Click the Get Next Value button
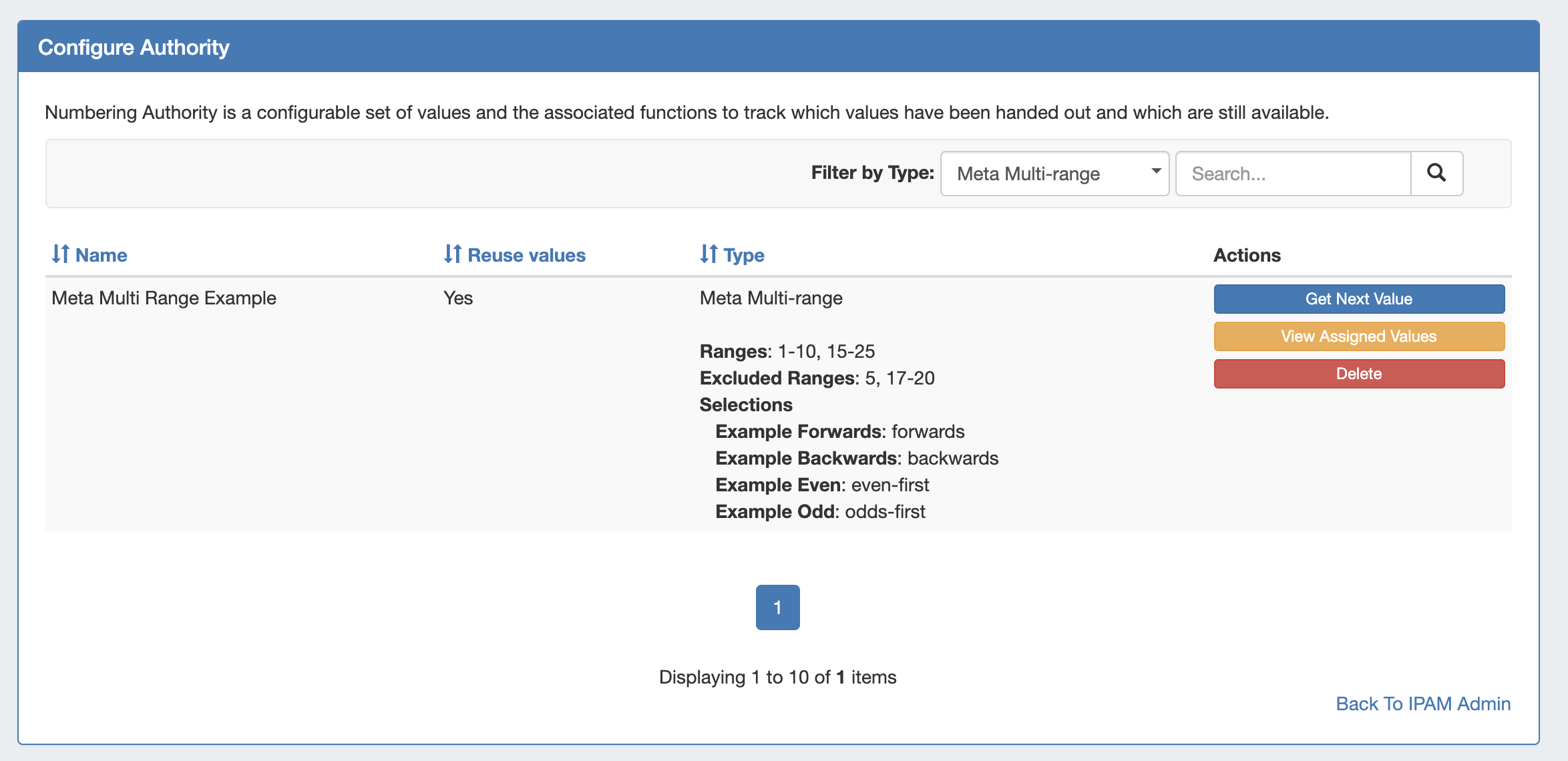 pyautogui.click(x=1358, y=299)
